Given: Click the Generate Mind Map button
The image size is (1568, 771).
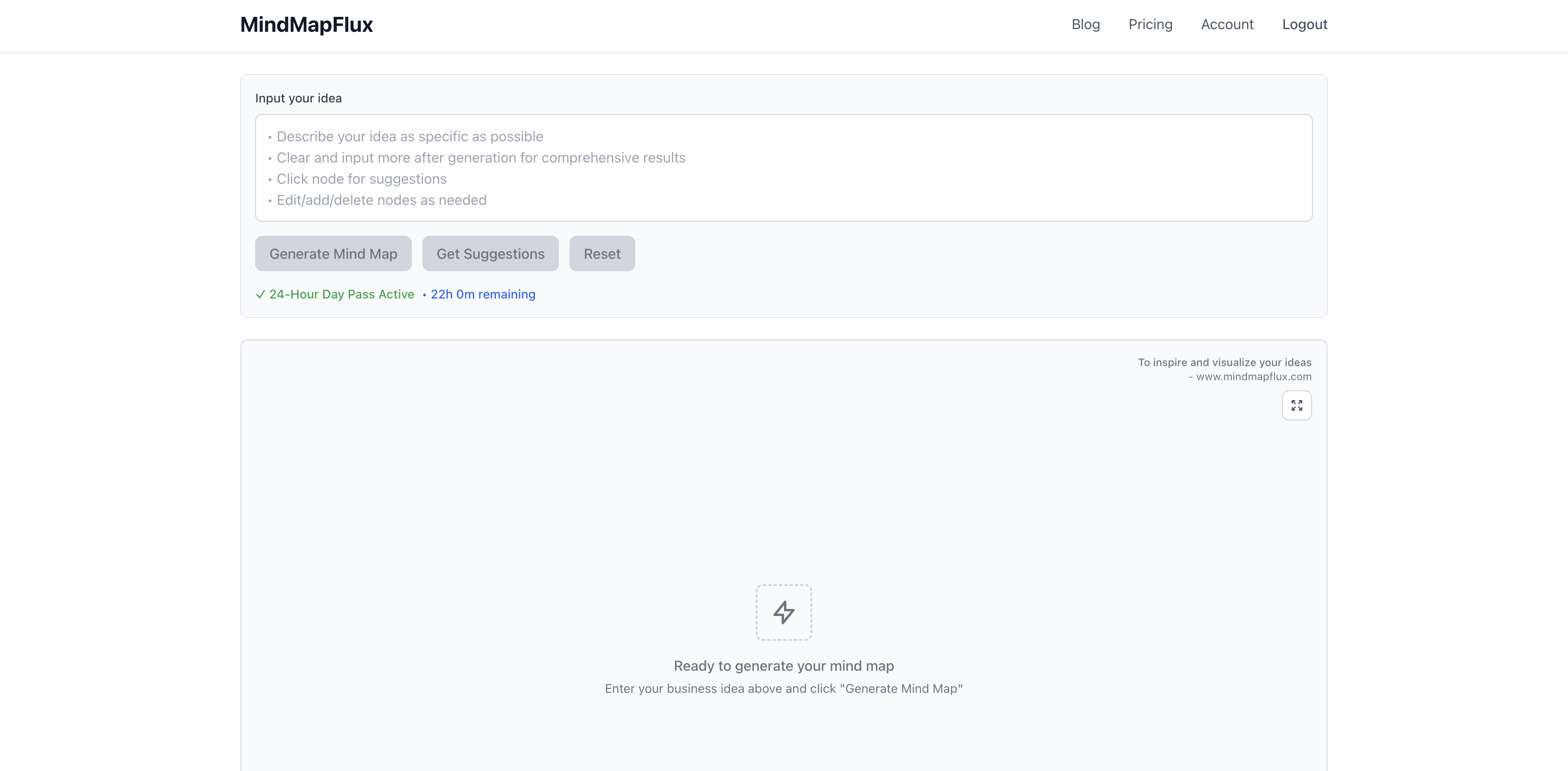Looking at the screenshot, I should point(334,253).
